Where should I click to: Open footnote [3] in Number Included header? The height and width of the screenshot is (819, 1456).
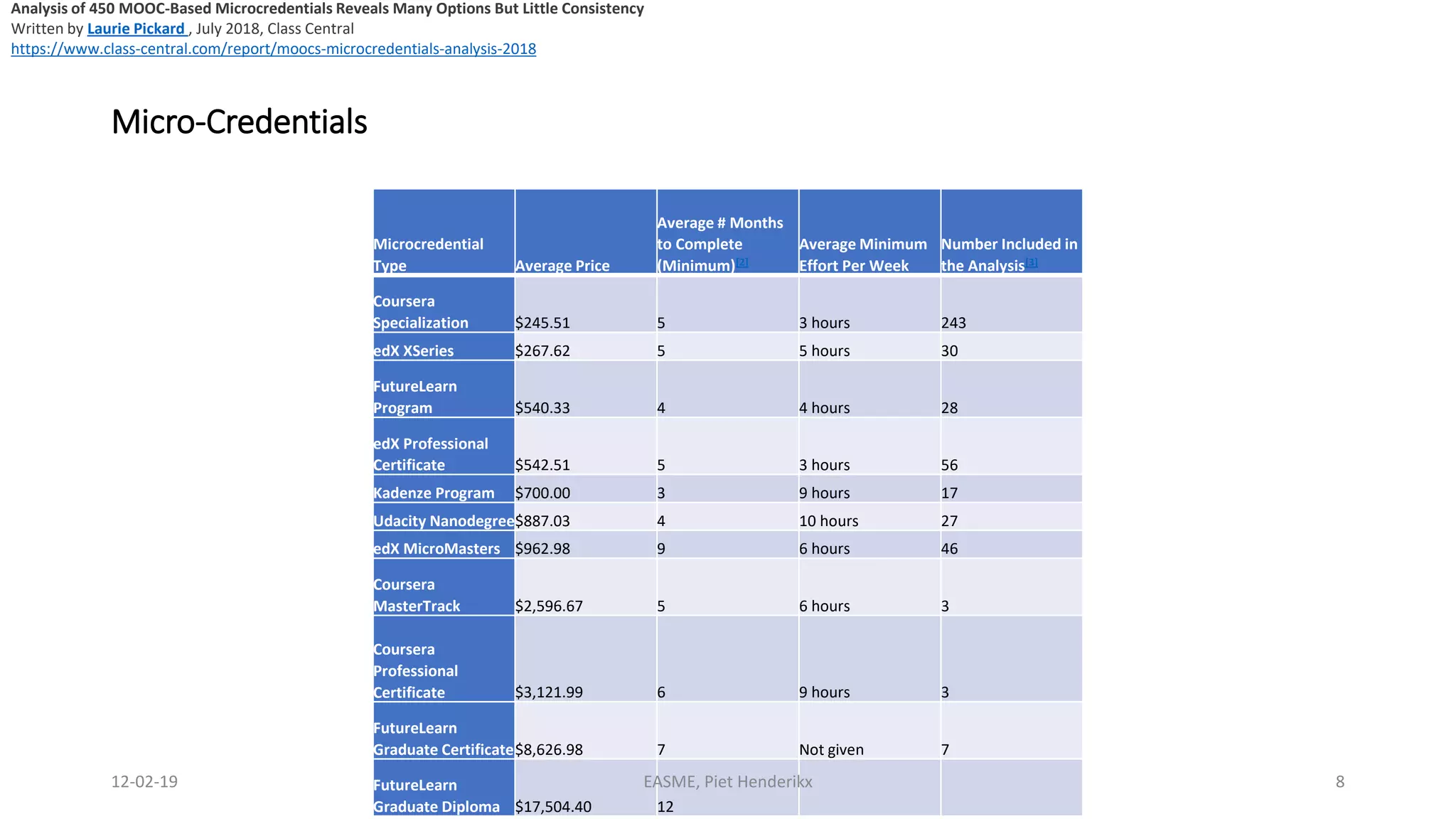[x=1032, y=262]
